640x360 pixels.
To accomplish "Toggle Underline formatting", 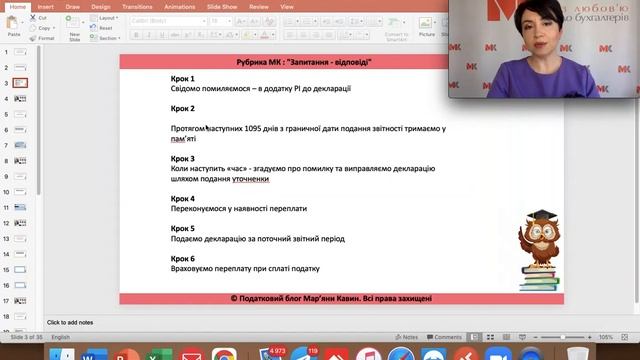I will pos(162,36).
